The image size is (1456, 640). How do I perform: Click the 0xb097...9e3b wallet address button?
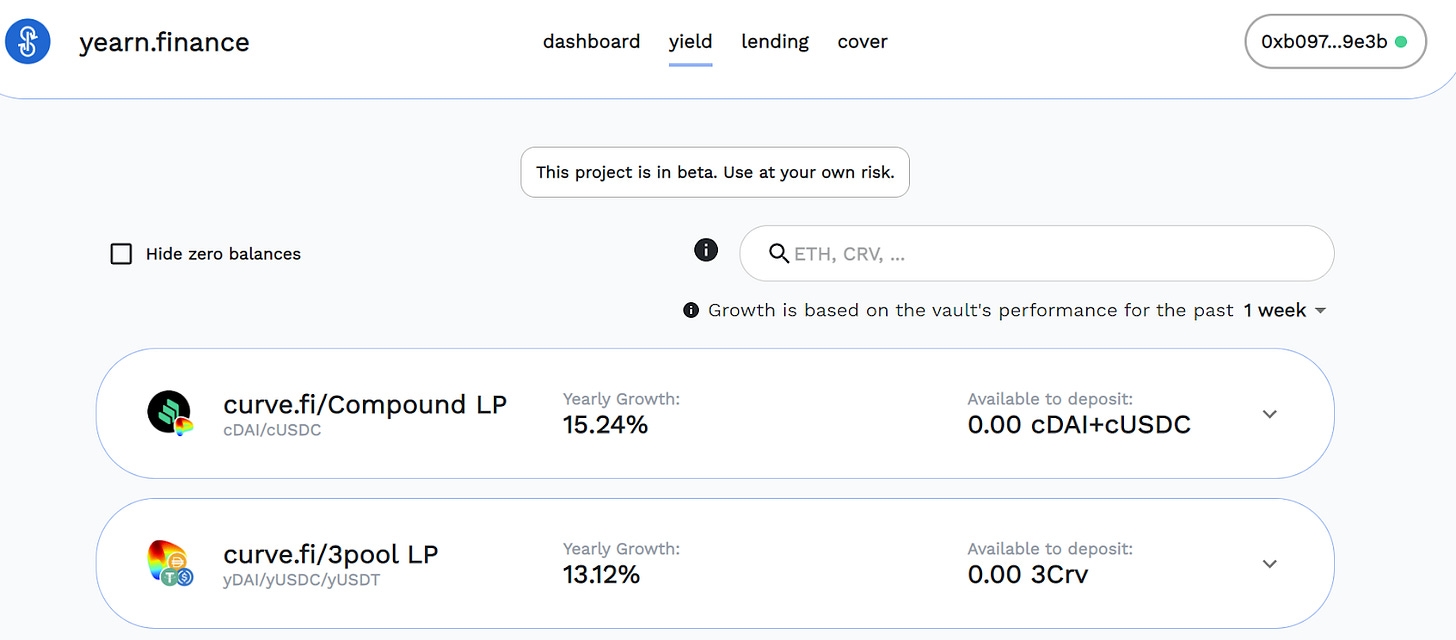click(x=1335, y=42)
